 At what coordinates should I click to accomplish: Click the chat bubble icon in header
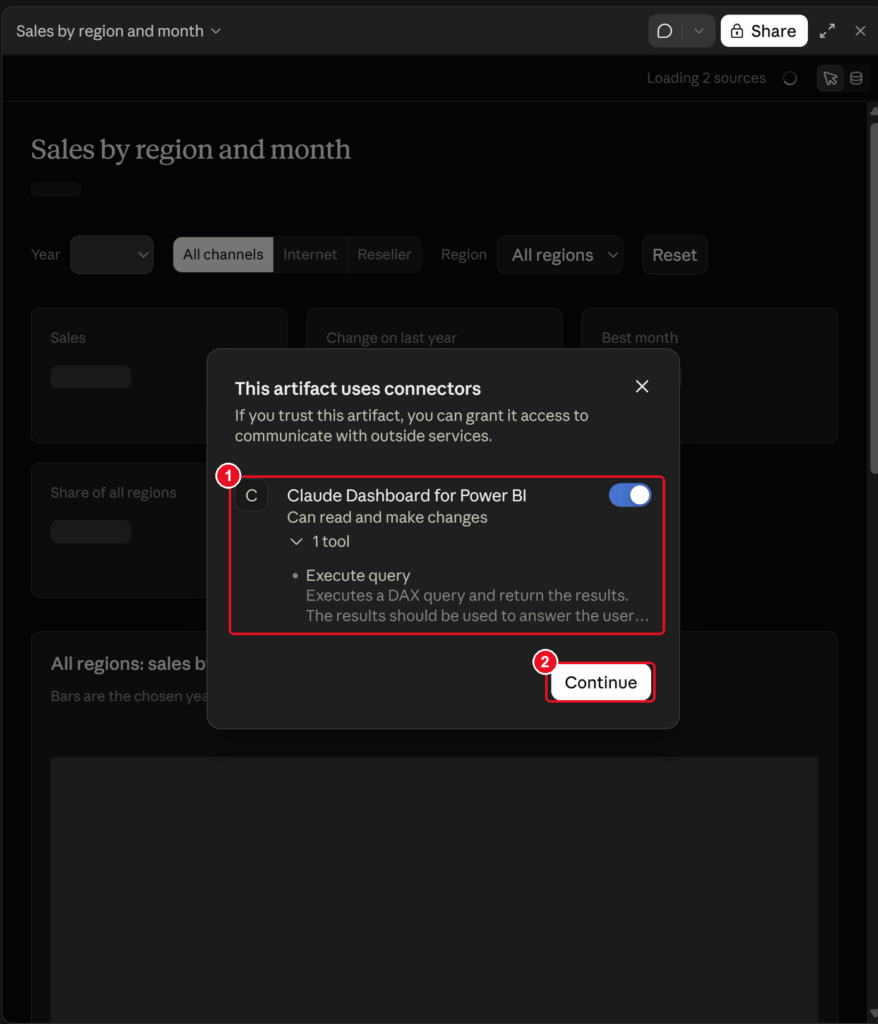664,31
